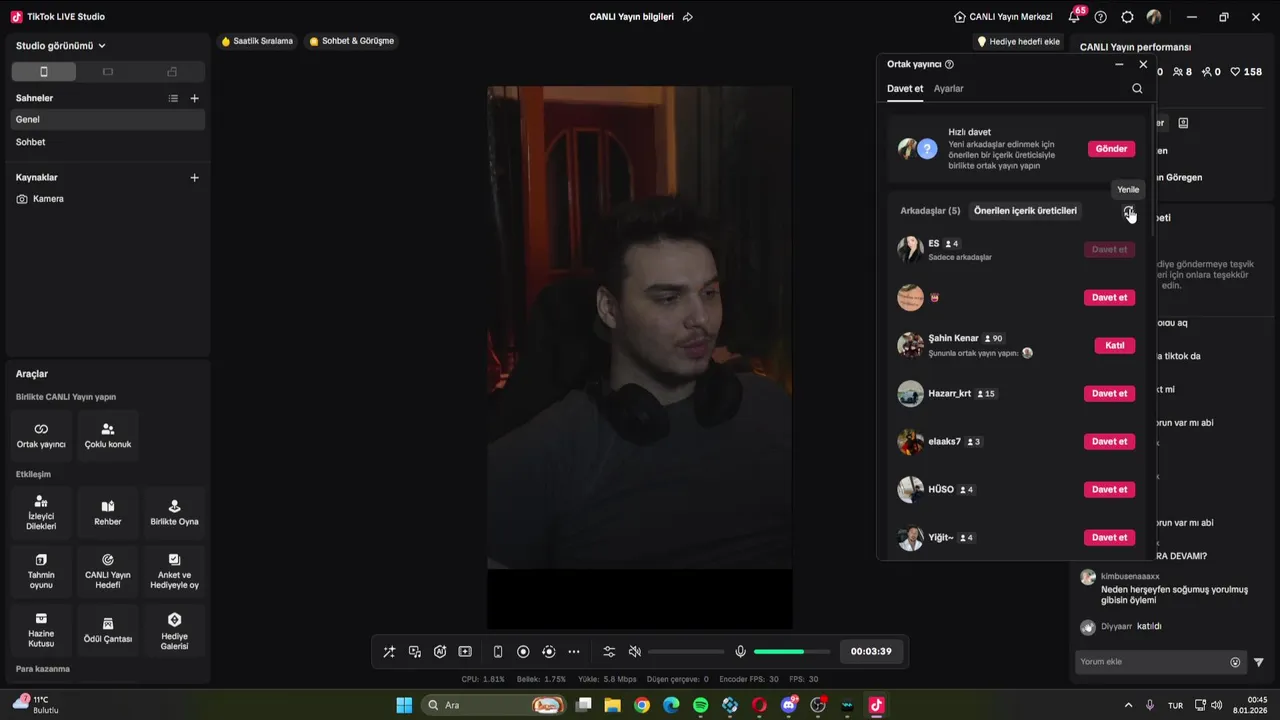Open Spotify from the taskbar
The width and height of the screenshot is (1280, 720).
pos(701,705)
